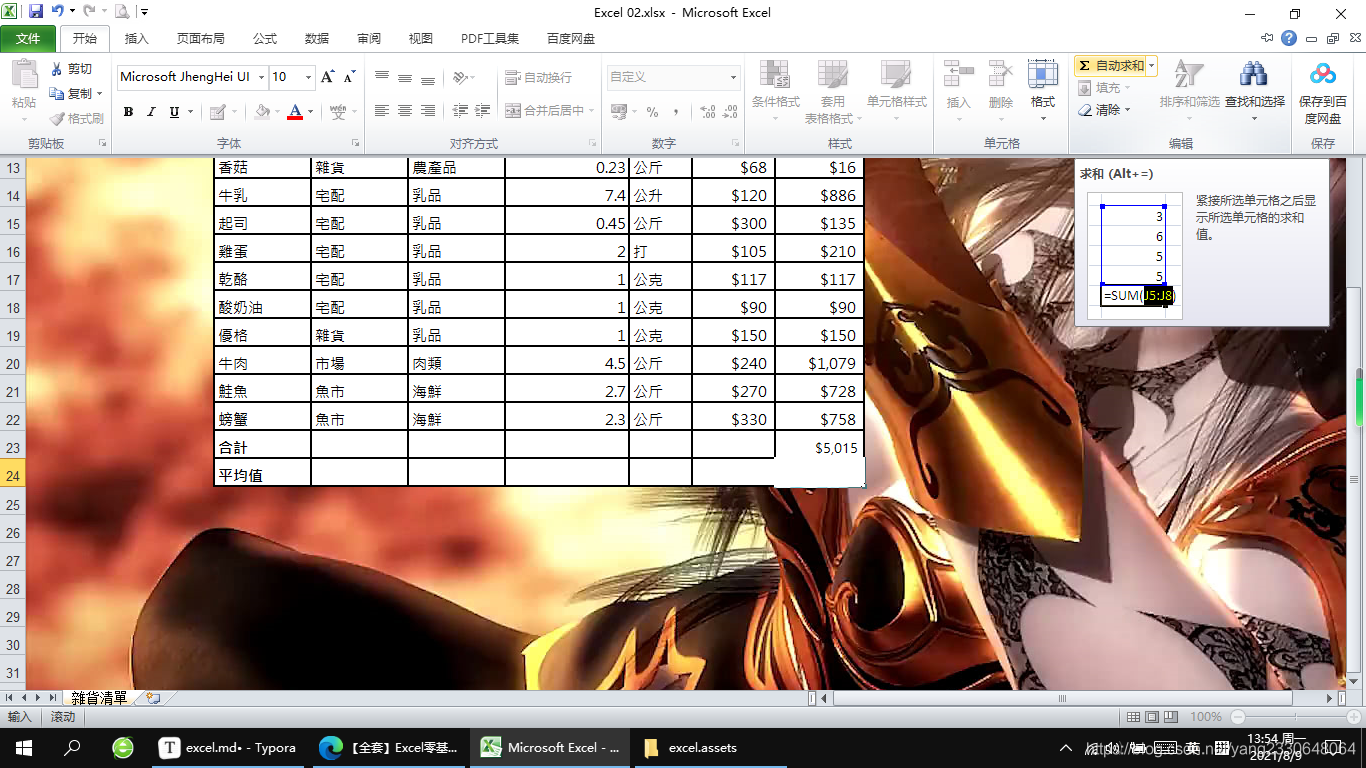Image resolution: width=1366 pixels, height=768 pixels.
Task: Open Format as Table (套用表格格式)
Action: point(831,92)
